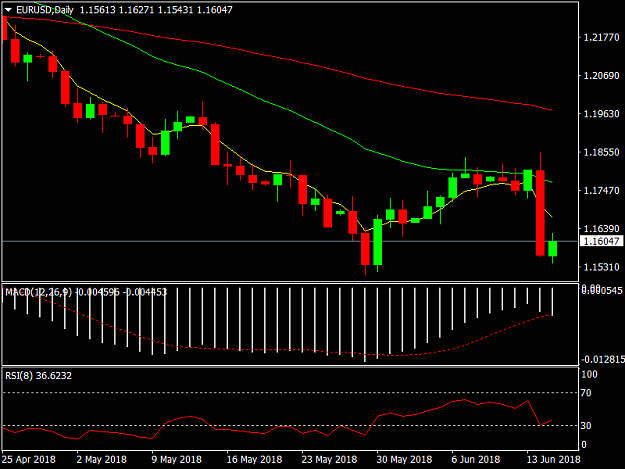Click the RSI 30 level label
Viewport: 625px width, 469px height.
pyautogui.click(x=586, y=426)
